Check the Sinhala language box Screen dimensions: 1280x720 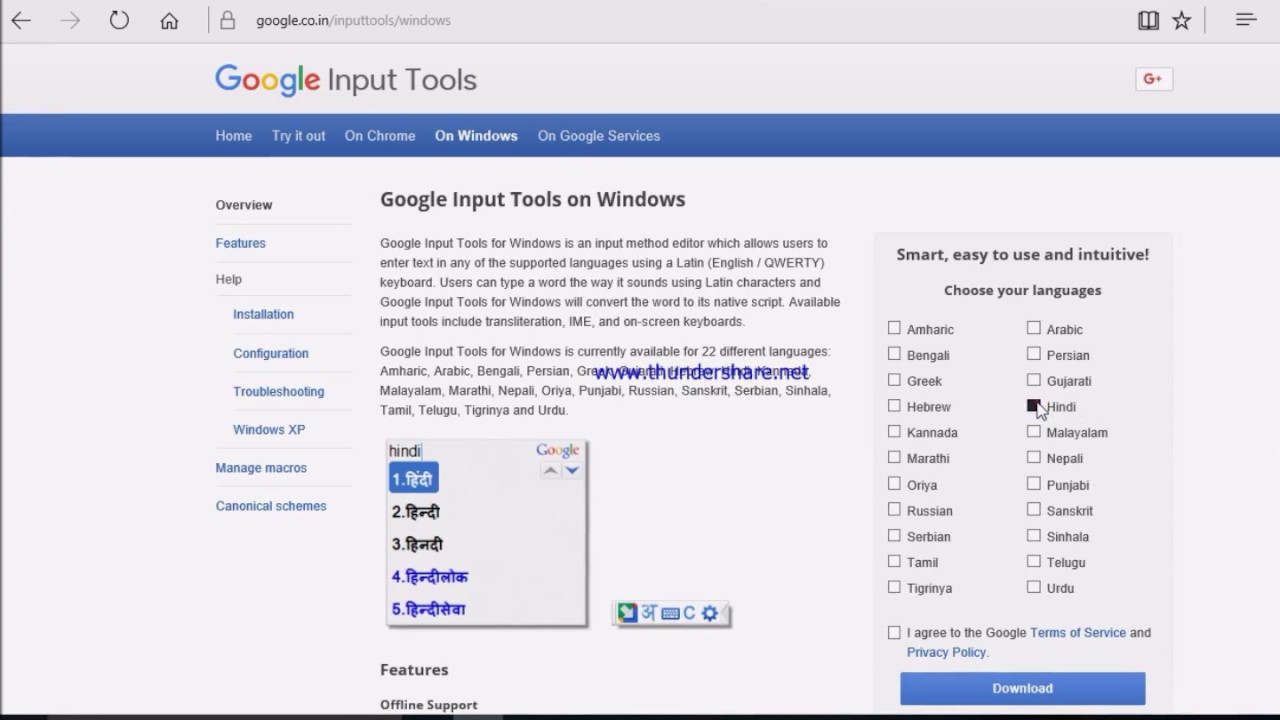tap(1033, 536)
